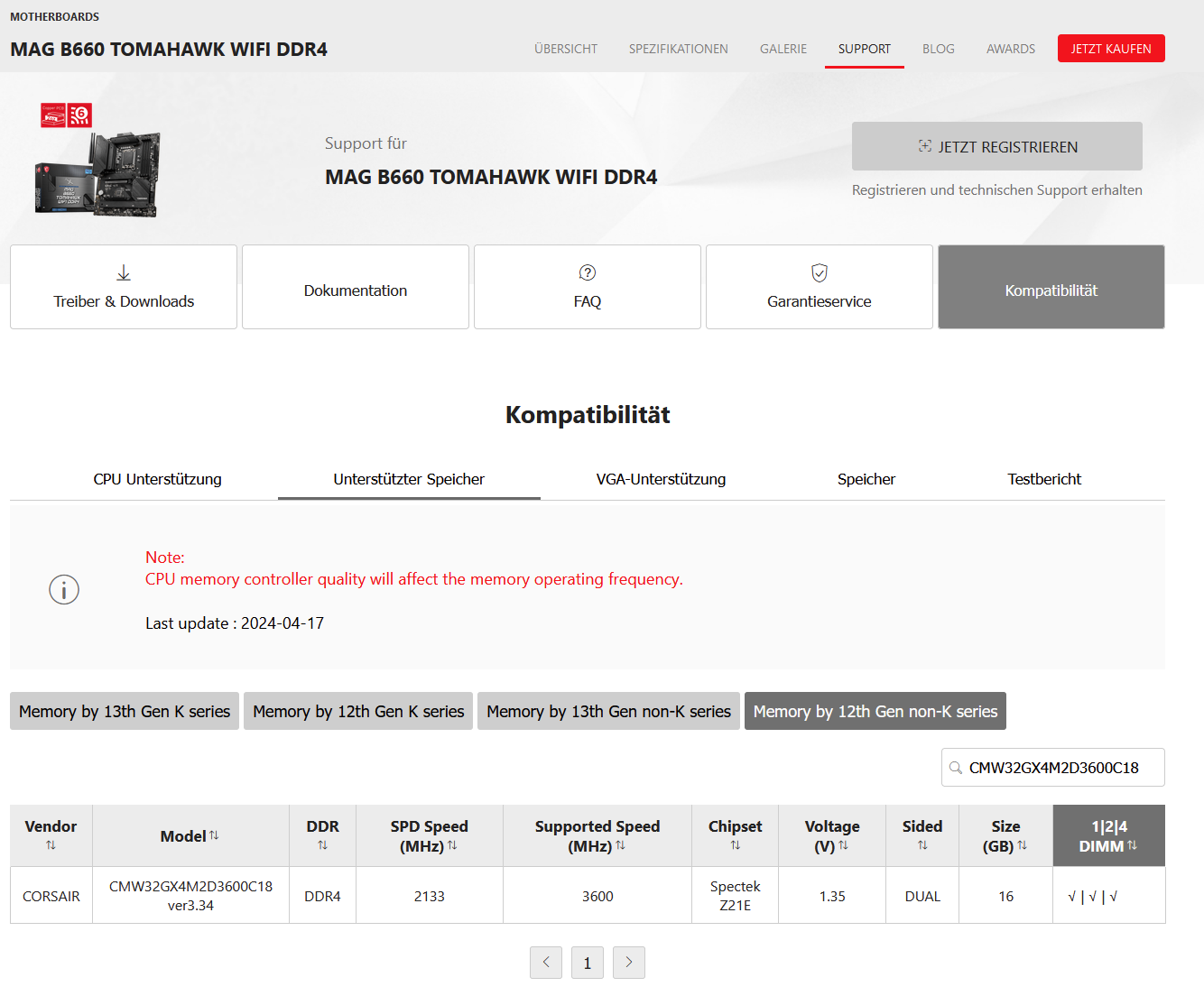Click the Last update 2024-04-17 text

tap(235, 623)
